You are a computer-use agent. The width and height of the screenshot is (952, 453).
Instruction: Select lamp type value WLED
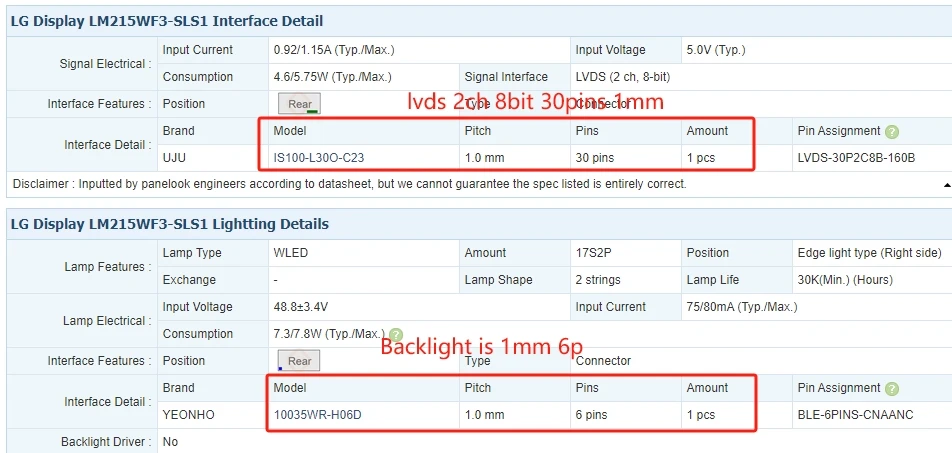(x=291, y=253)
